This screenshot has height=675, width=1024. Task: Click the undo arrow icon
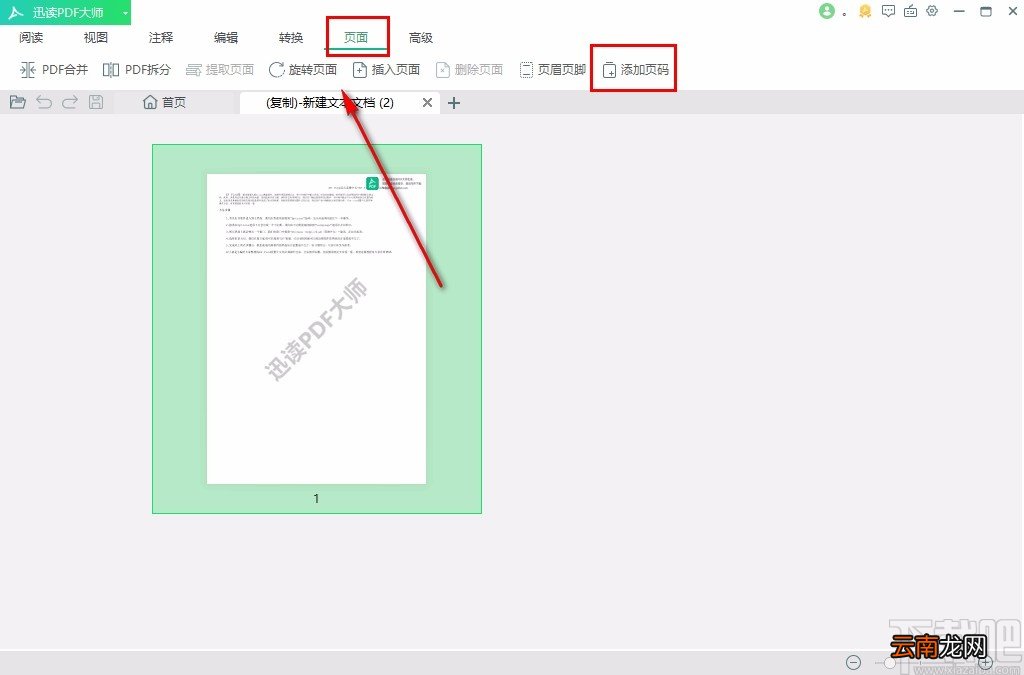44,102
